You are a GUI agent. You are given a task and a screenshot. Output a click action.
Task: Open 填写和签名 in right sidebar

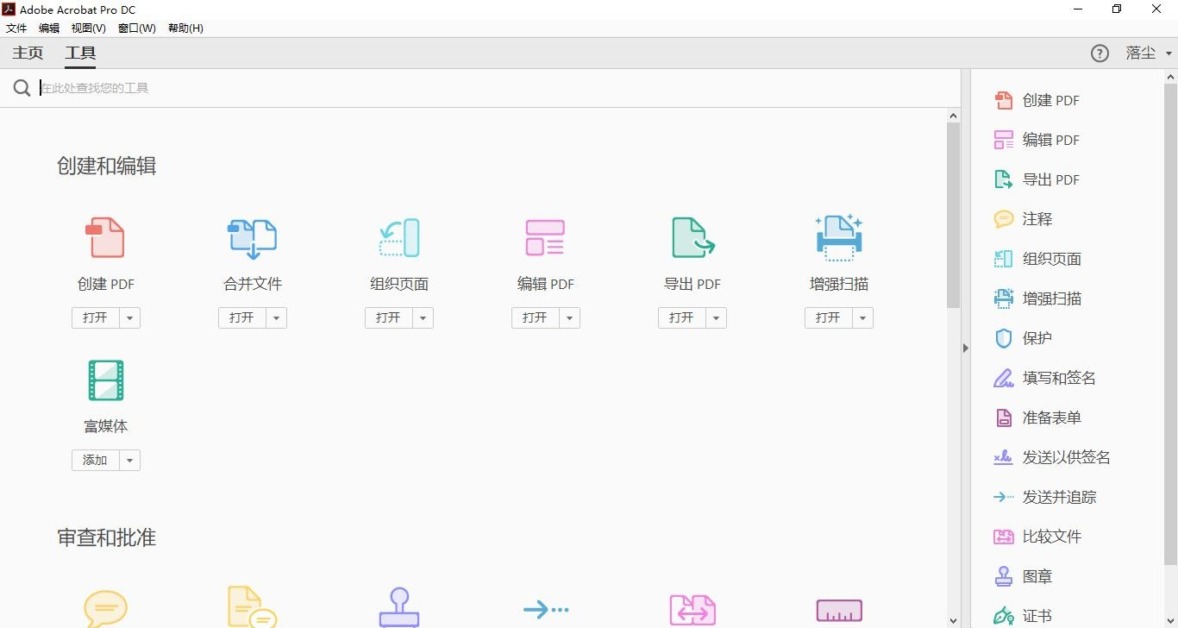pos(1045,378)
